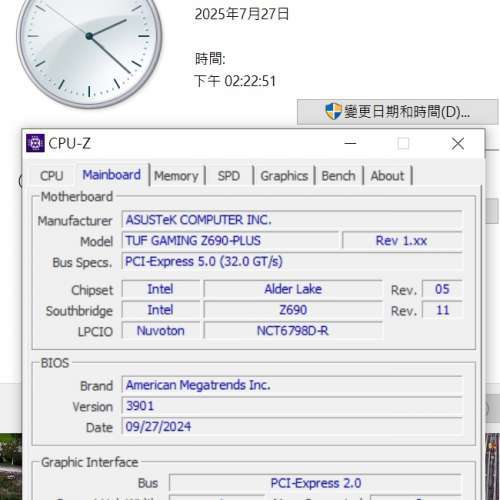Go to the Graphics tab
Image resolution: width=500 pixels, height=500 pixels.
(x=284, y=176)
